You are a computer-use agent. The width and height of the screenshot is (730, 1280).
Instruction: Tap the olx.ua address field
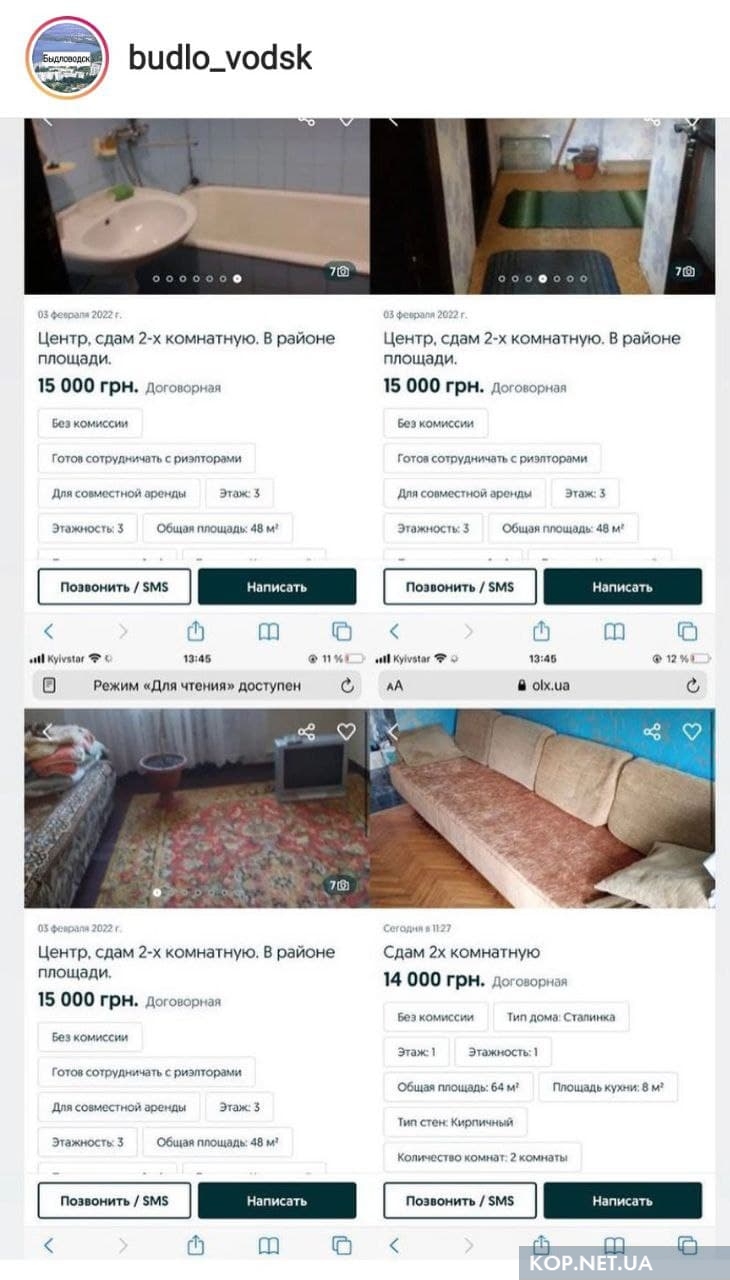pos(545,686)
